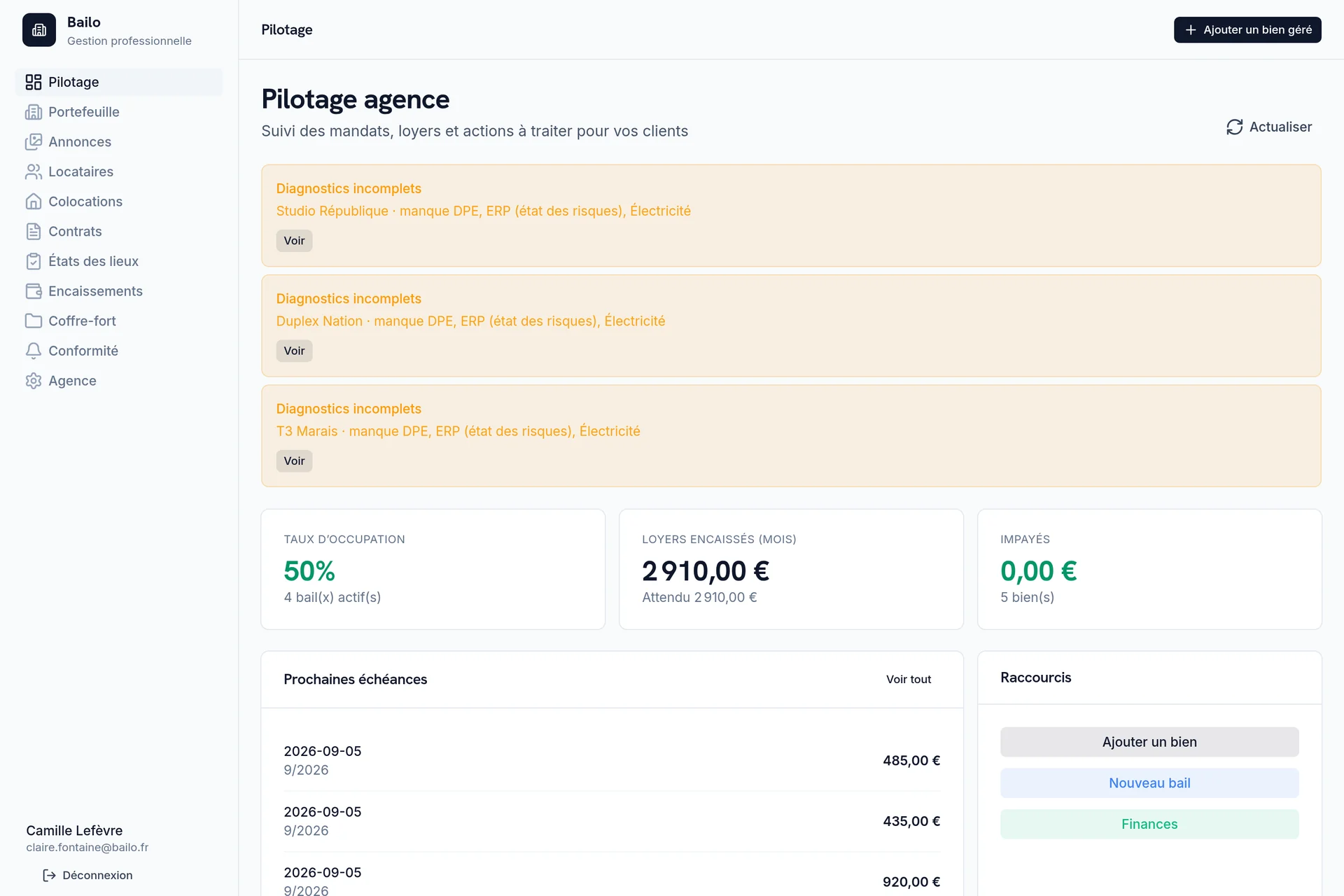Screen dimensions: 1344x896
Task: Click the Ajouter un bien shortcut
Action: tap(1149, 742)
